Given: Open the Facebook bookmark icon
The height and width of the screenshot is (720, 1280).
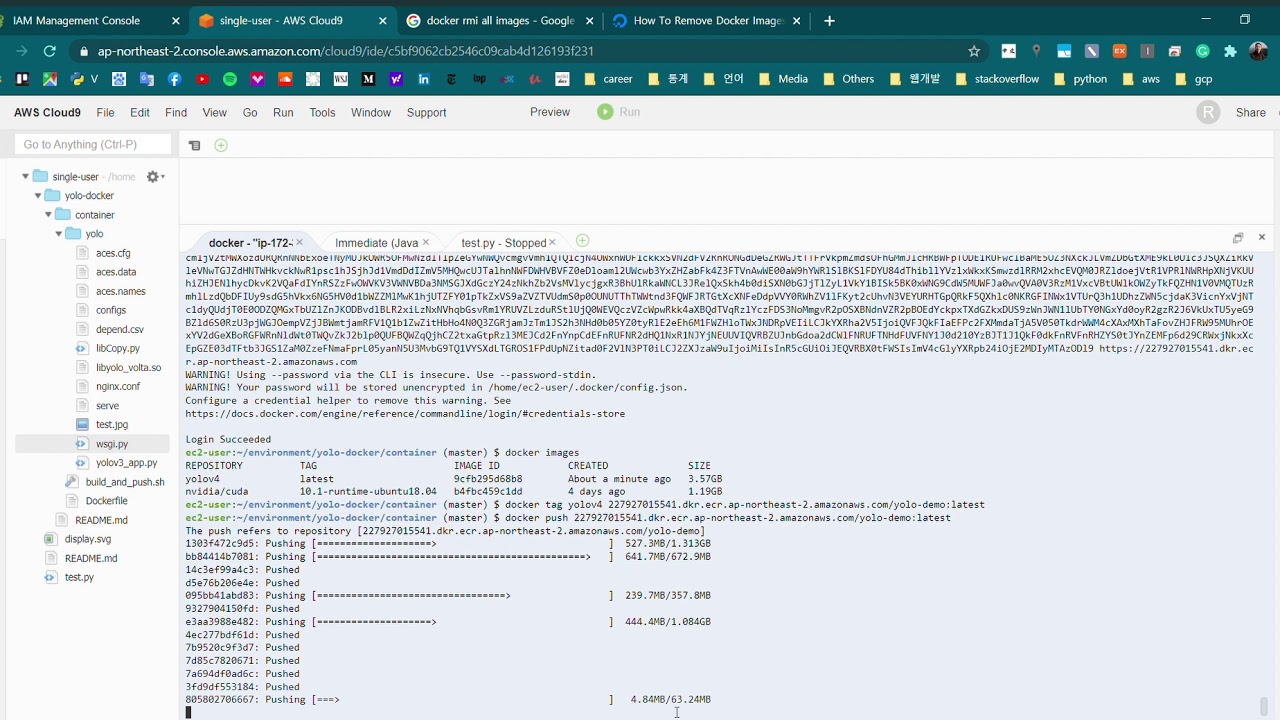Looking at the screenshot, I should (175, 79).
